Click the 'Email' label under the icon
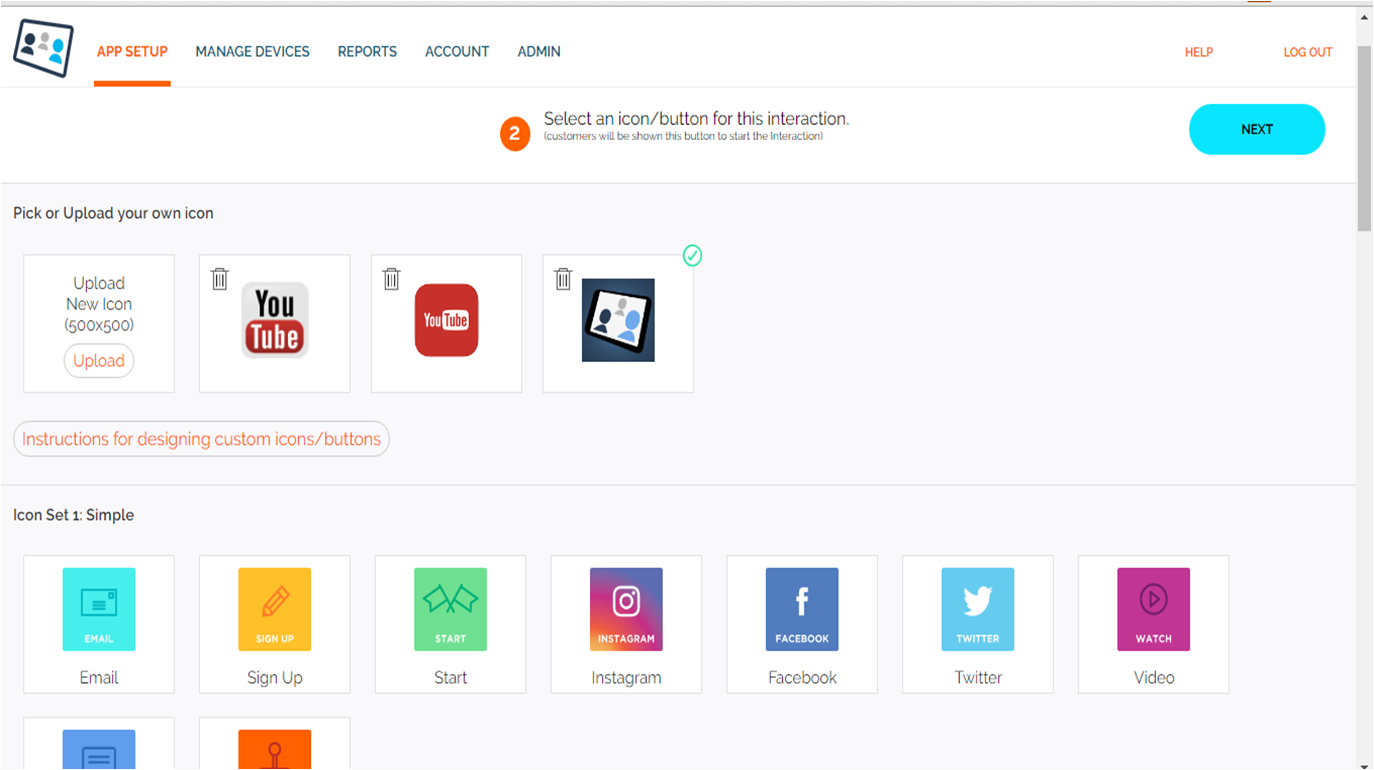The image size is (1374, 770). pyautogui.click(x=99, y=678)
